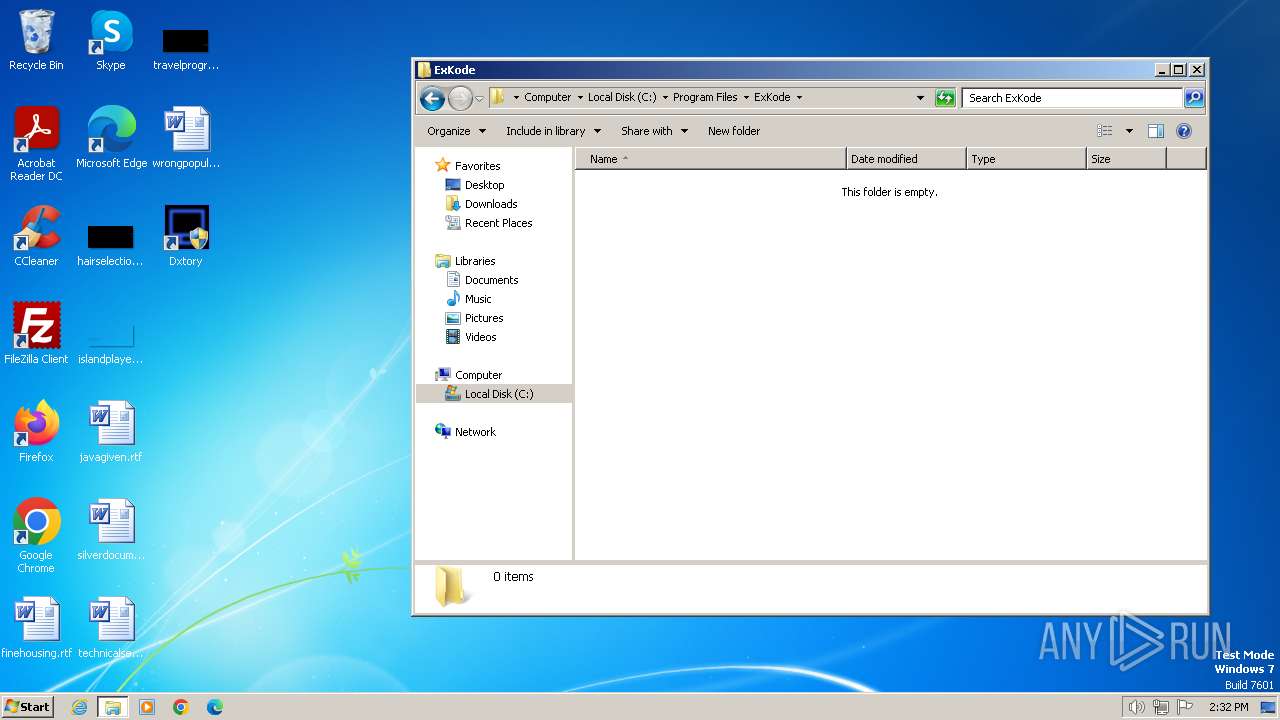Sort by the Type column header
Image resolution: width=1280 pixels, height=720 pixels.
[1026, 159]
